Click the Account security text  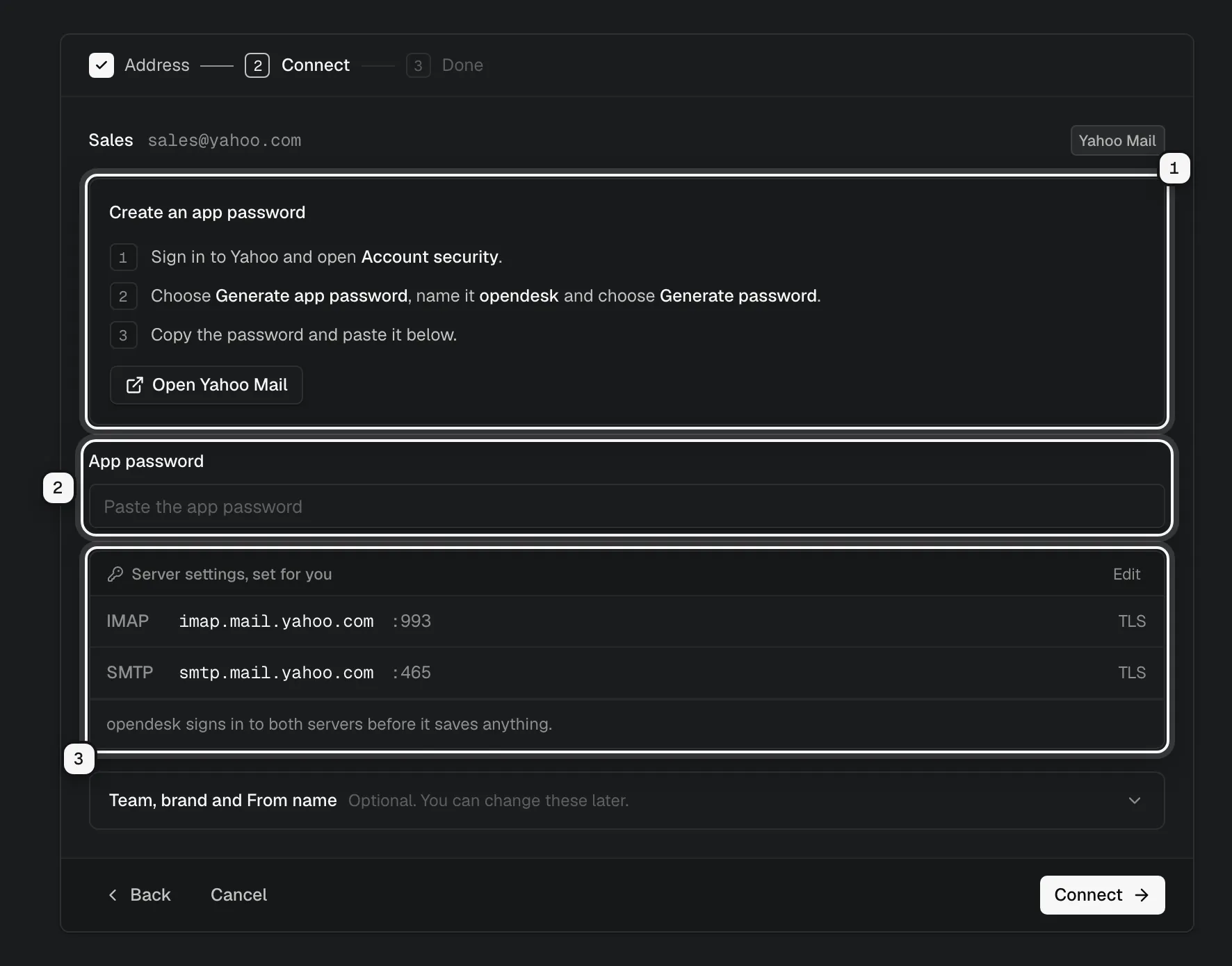coord(430,257)
